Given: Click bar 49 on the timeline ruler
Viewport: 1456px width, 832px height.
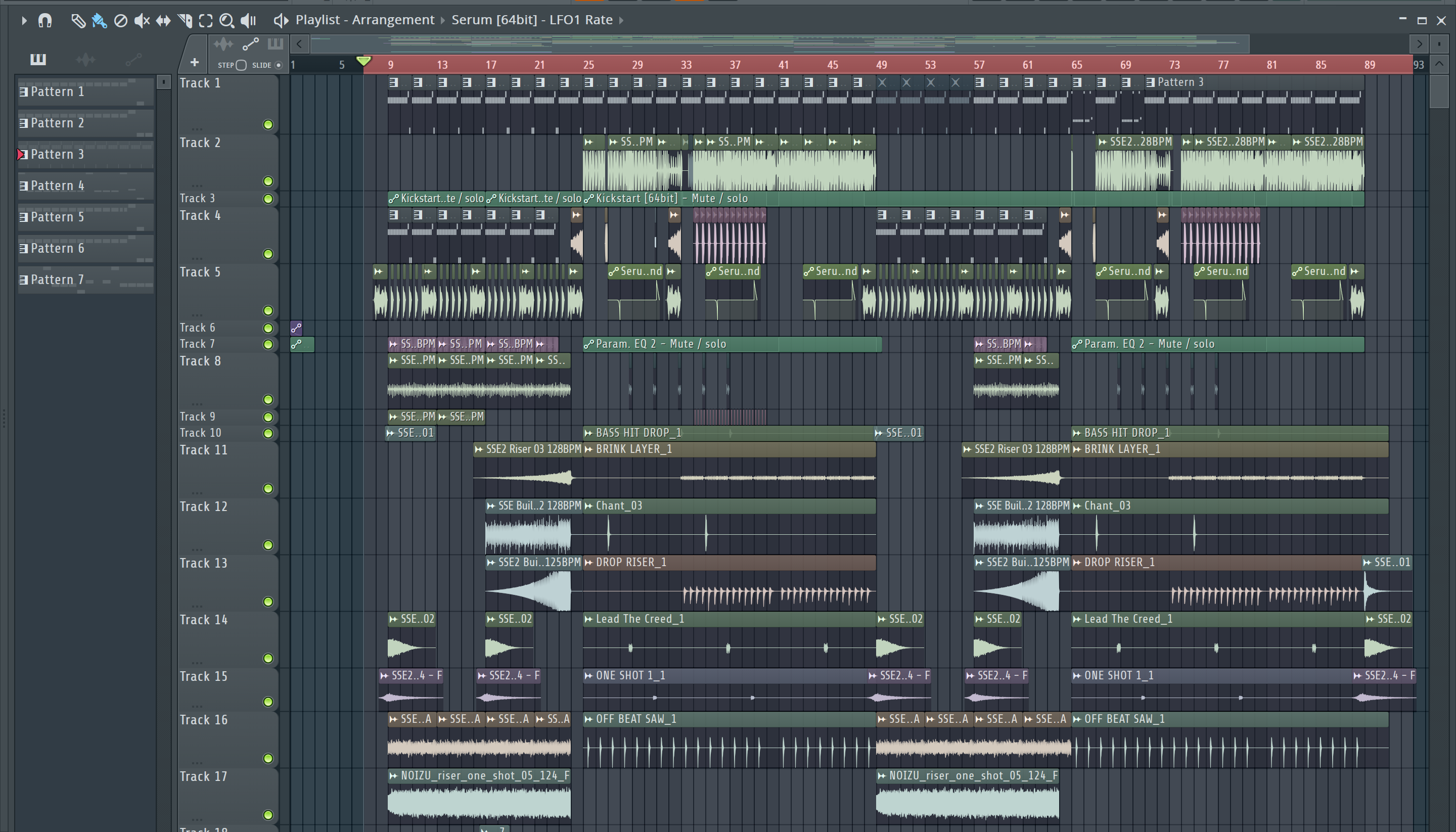Looking at the screenshot, I should [882, 65].
